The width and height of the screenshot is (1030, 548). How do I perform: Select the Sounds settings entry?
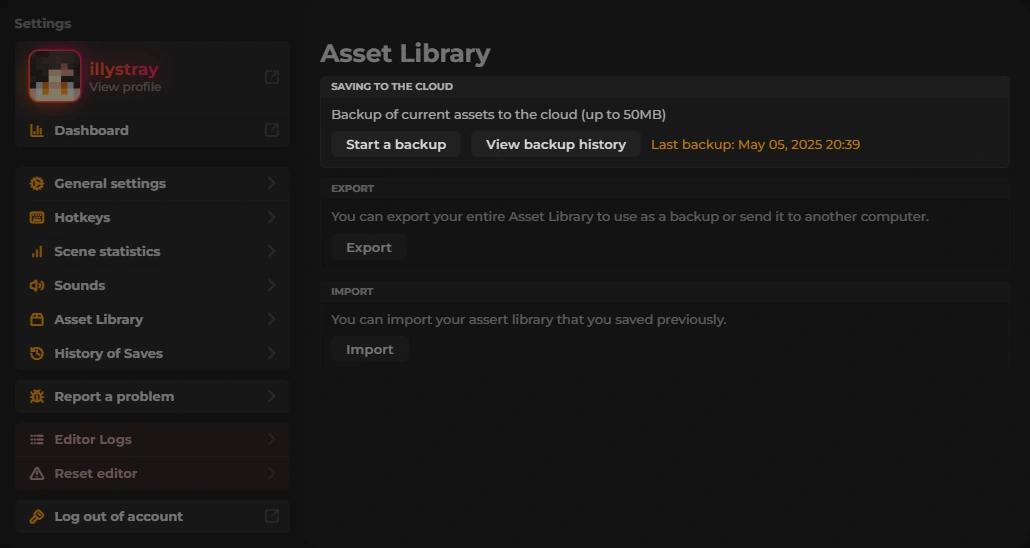click(152, 285)
